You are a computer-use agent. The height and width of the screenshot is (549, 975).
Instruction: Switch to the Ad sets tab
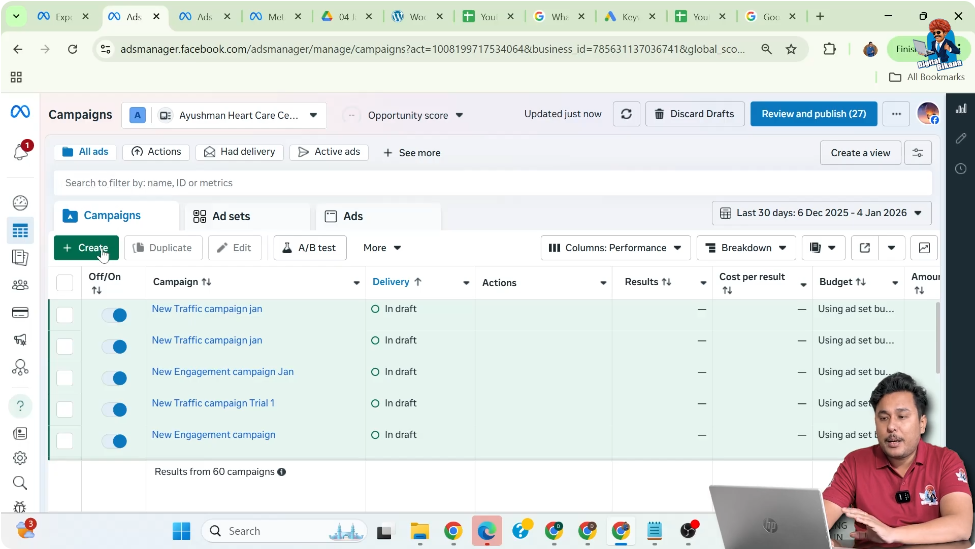tap(247, 216)
